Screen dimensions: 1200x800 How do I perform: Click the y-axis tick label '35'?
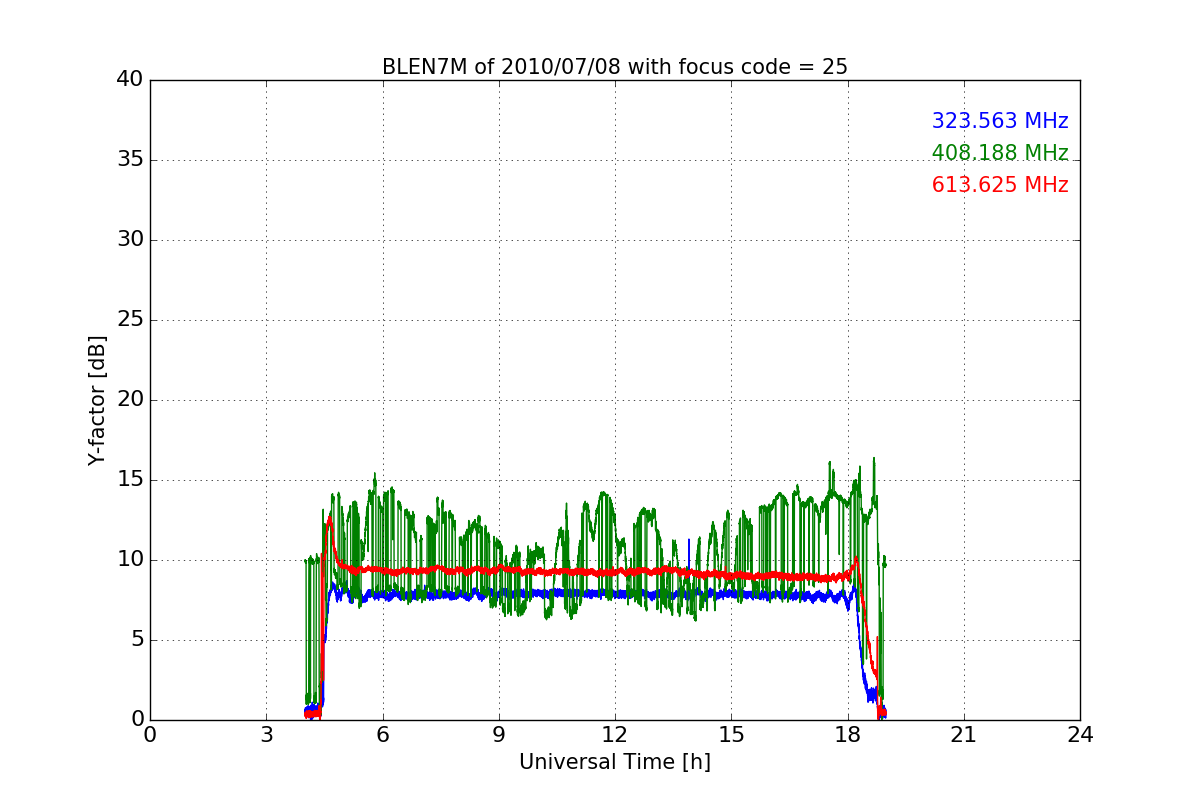point(130,160)
